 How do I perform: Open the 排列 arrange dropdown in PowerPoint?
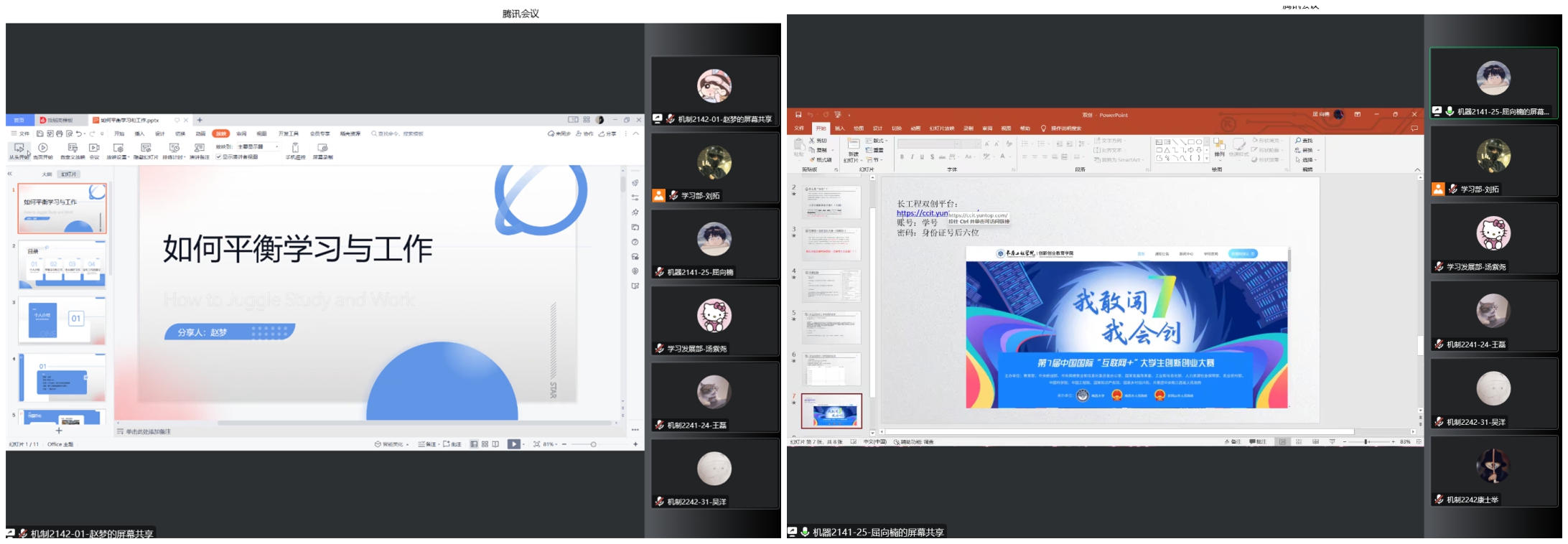(1219, 149)
